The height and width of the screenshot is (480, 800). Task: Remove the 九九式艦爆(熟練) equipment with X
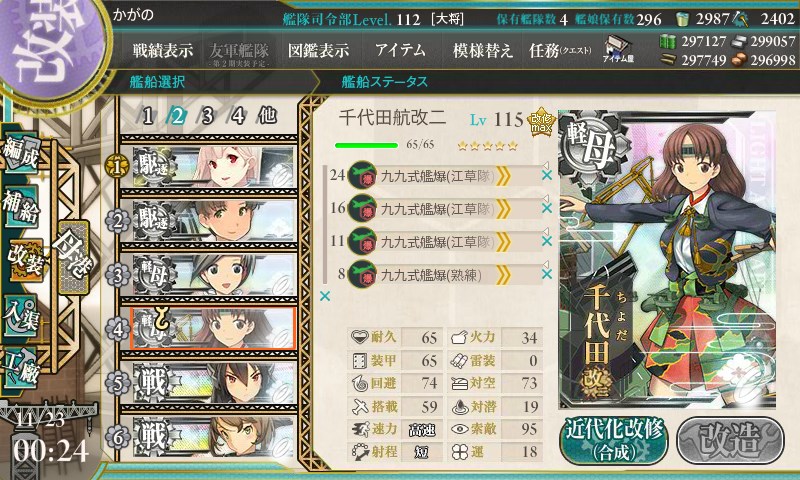[x=547, y=274]
